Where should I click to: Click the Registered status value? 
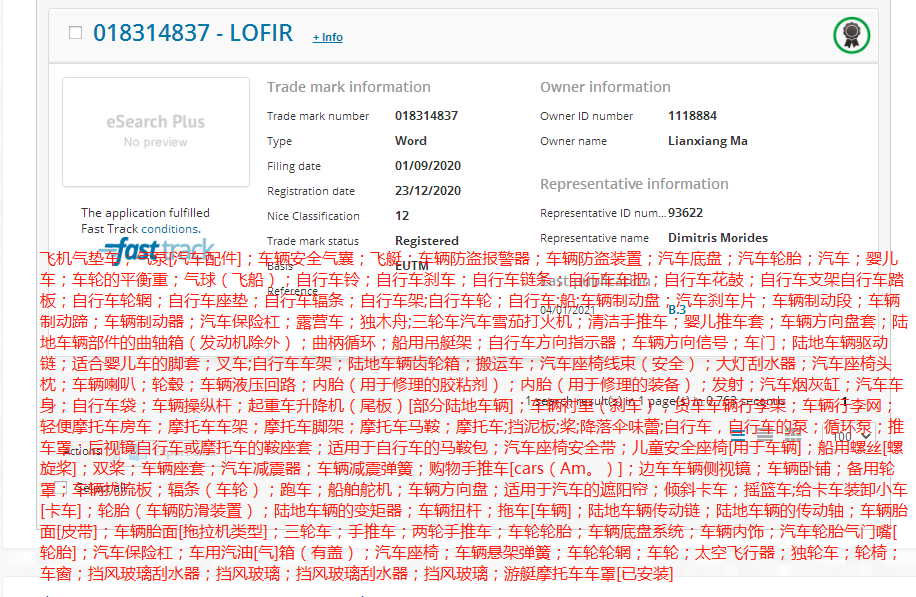427,241
